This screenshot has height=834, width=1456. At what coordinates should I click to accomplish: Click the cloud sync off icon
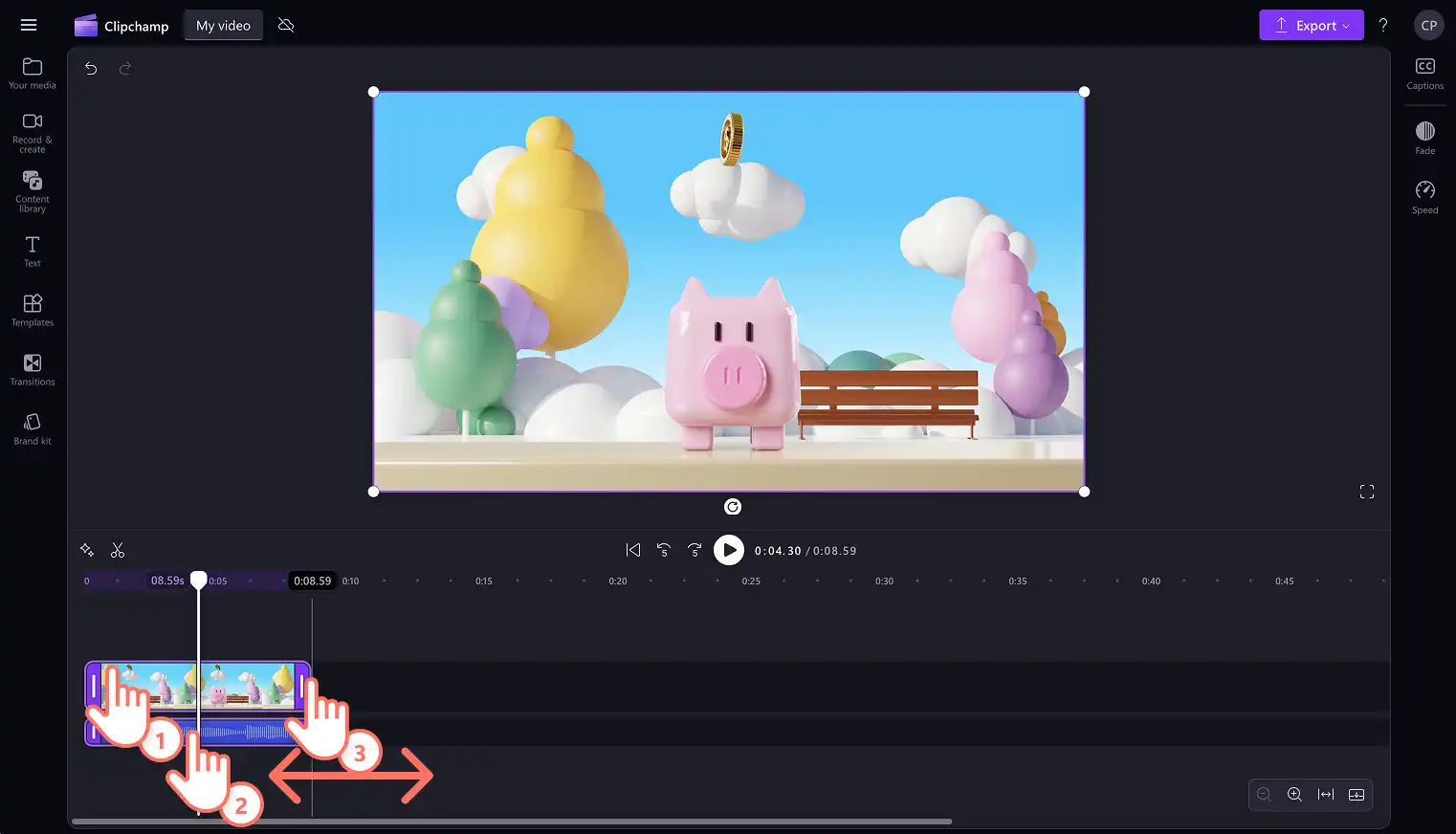pyautogui.click(x=286, y=25)
